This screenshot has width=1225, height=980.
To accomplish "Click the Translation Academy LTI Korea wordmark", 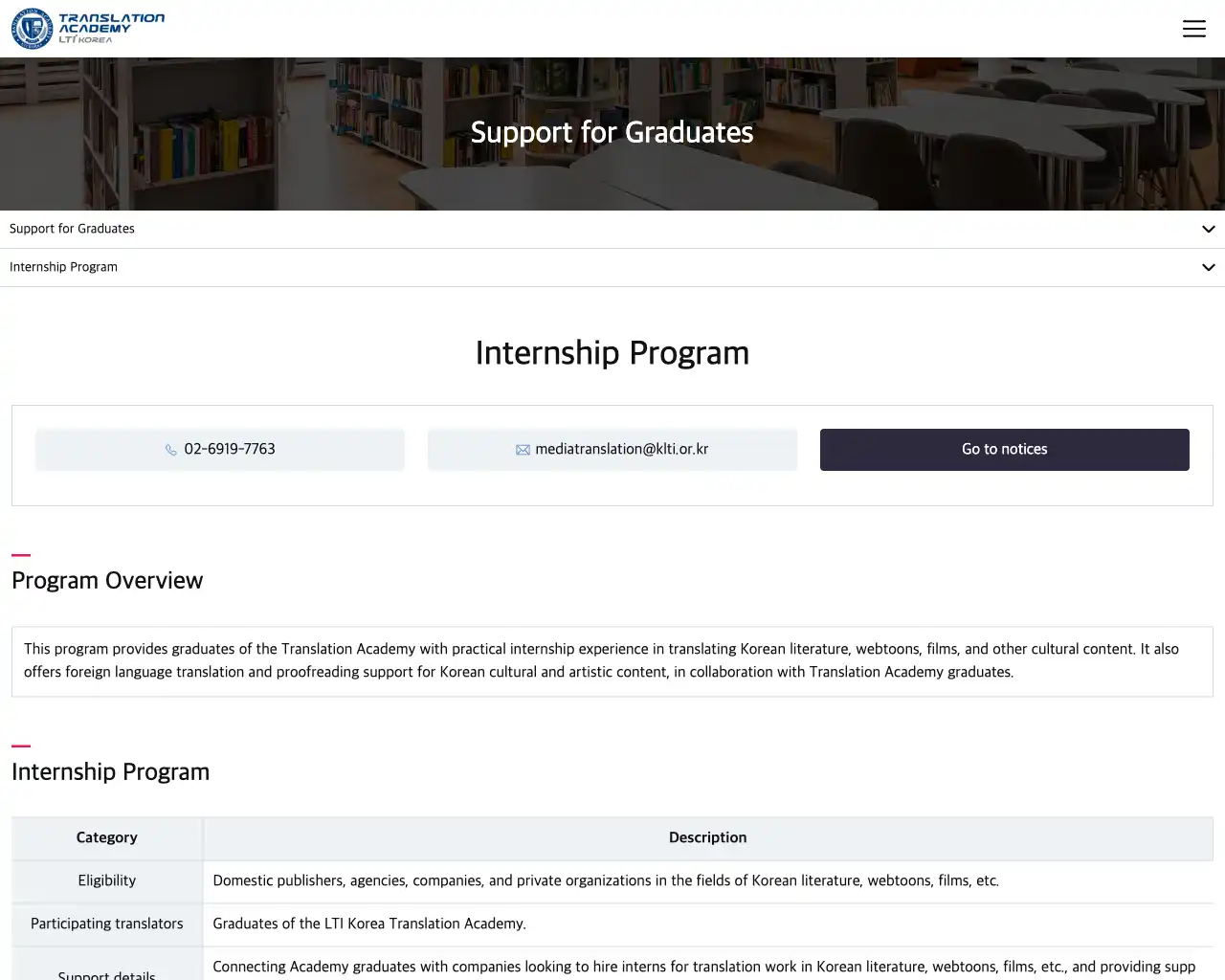I will tap(111, 28).
